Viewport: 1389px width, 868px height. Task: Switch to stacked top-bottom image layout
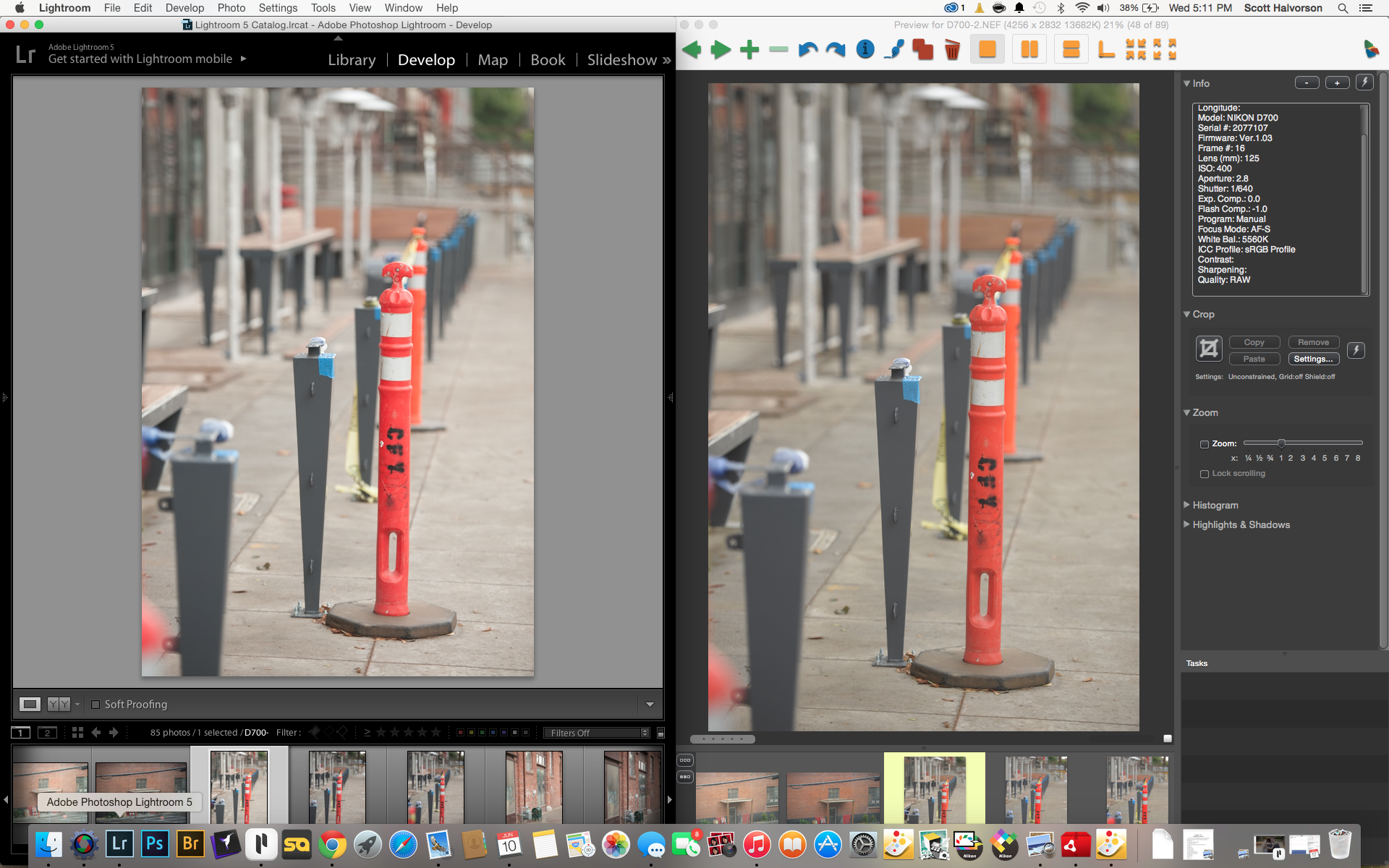pyautogui.click(x=1071, y=49)
